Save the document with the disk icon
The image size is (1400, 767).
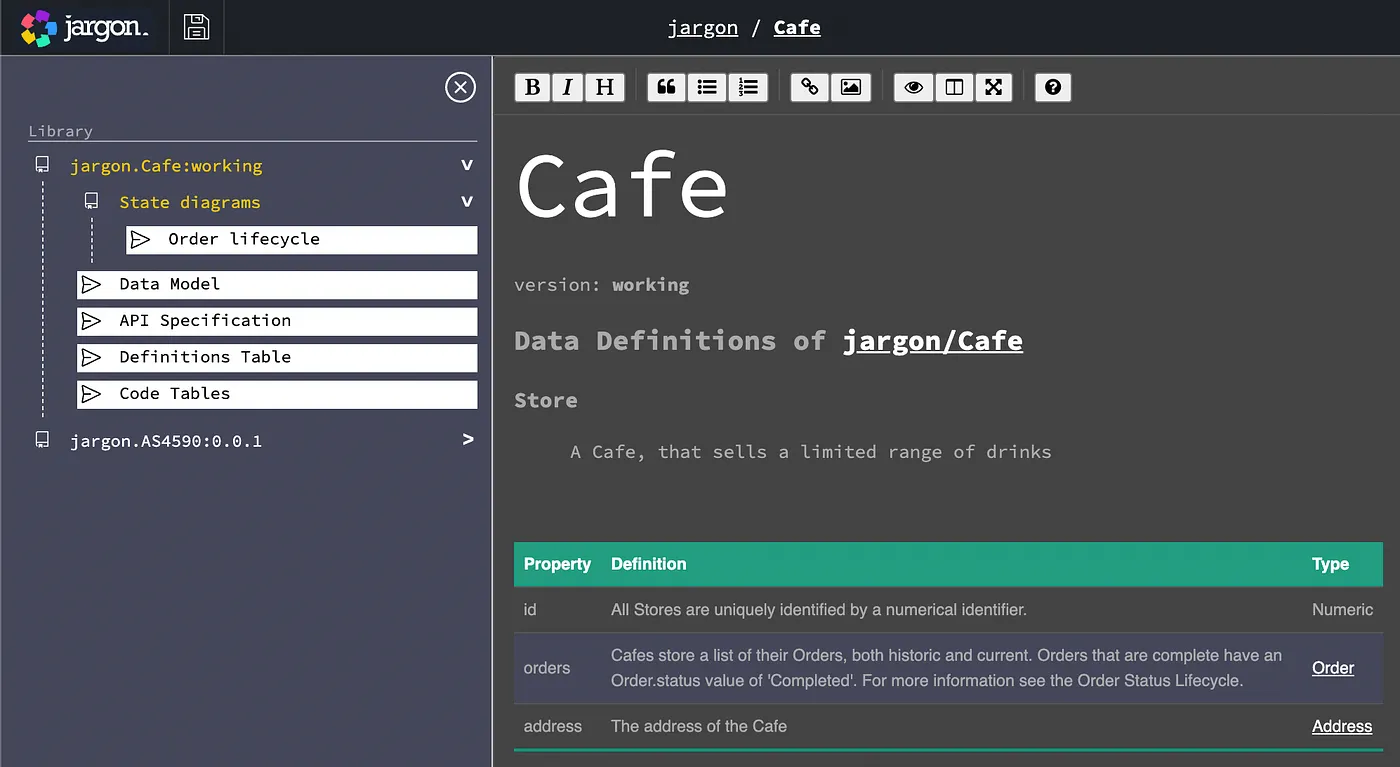pos(196,27)
